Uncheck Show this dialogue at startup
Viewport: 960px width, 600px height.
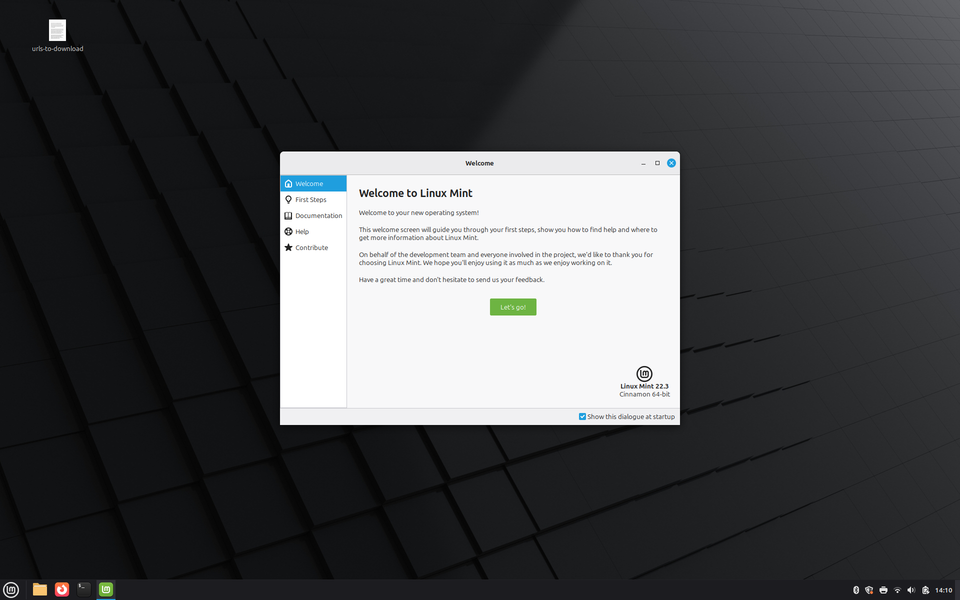(582, 416)
